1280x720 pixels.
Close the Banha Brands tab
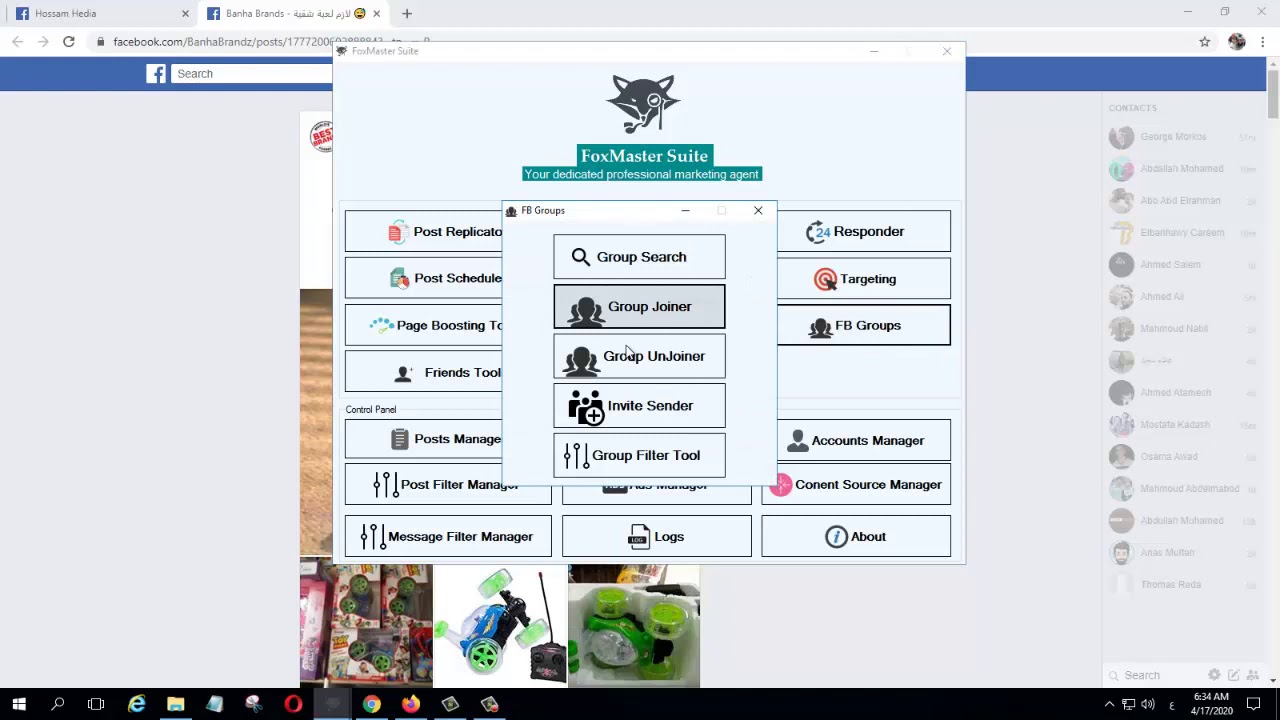point(377,14)
